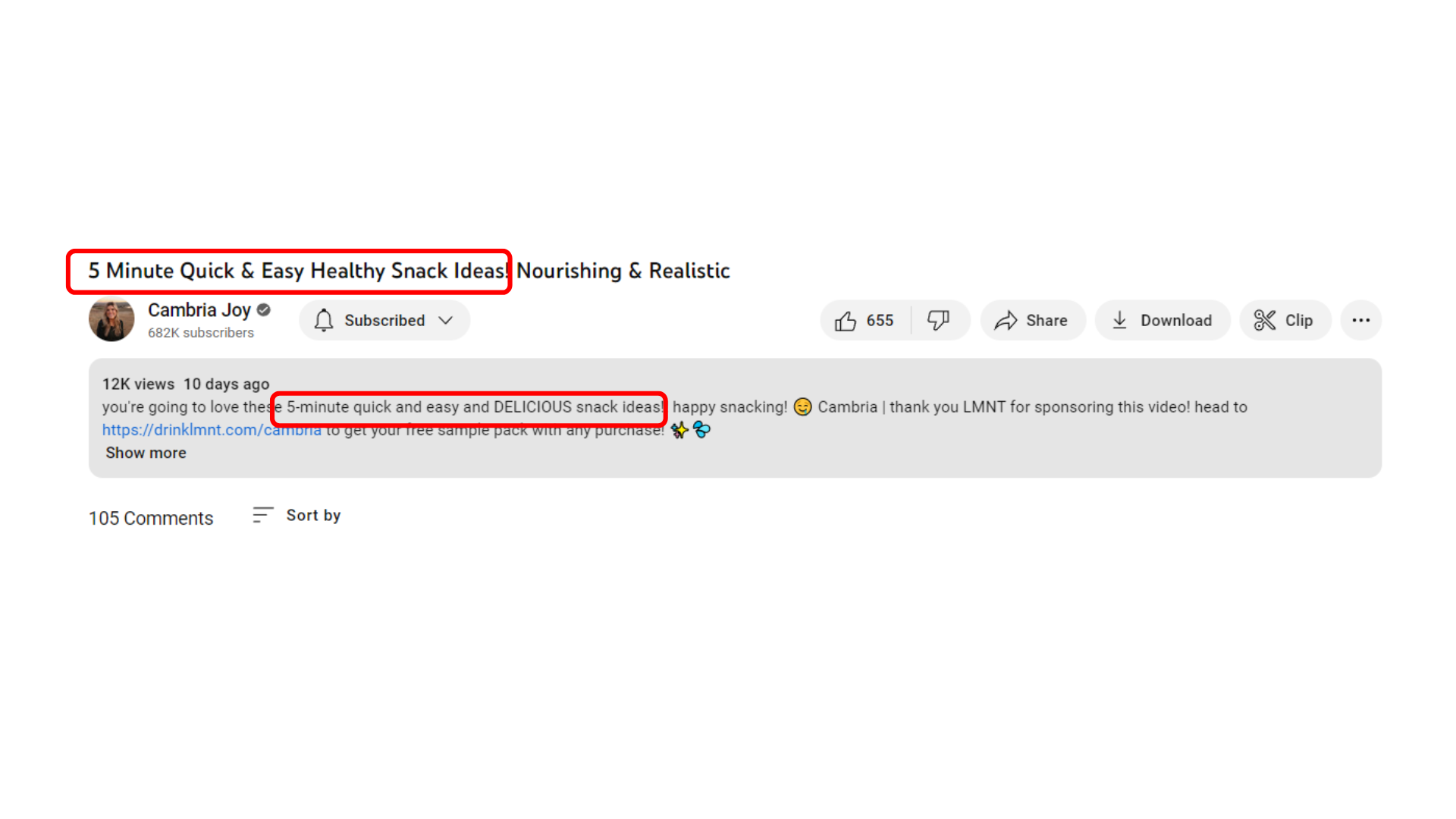Click the notification bell icon
Image resolution: width=1456 pixels, height=819 pixels.
coord(324,320)
